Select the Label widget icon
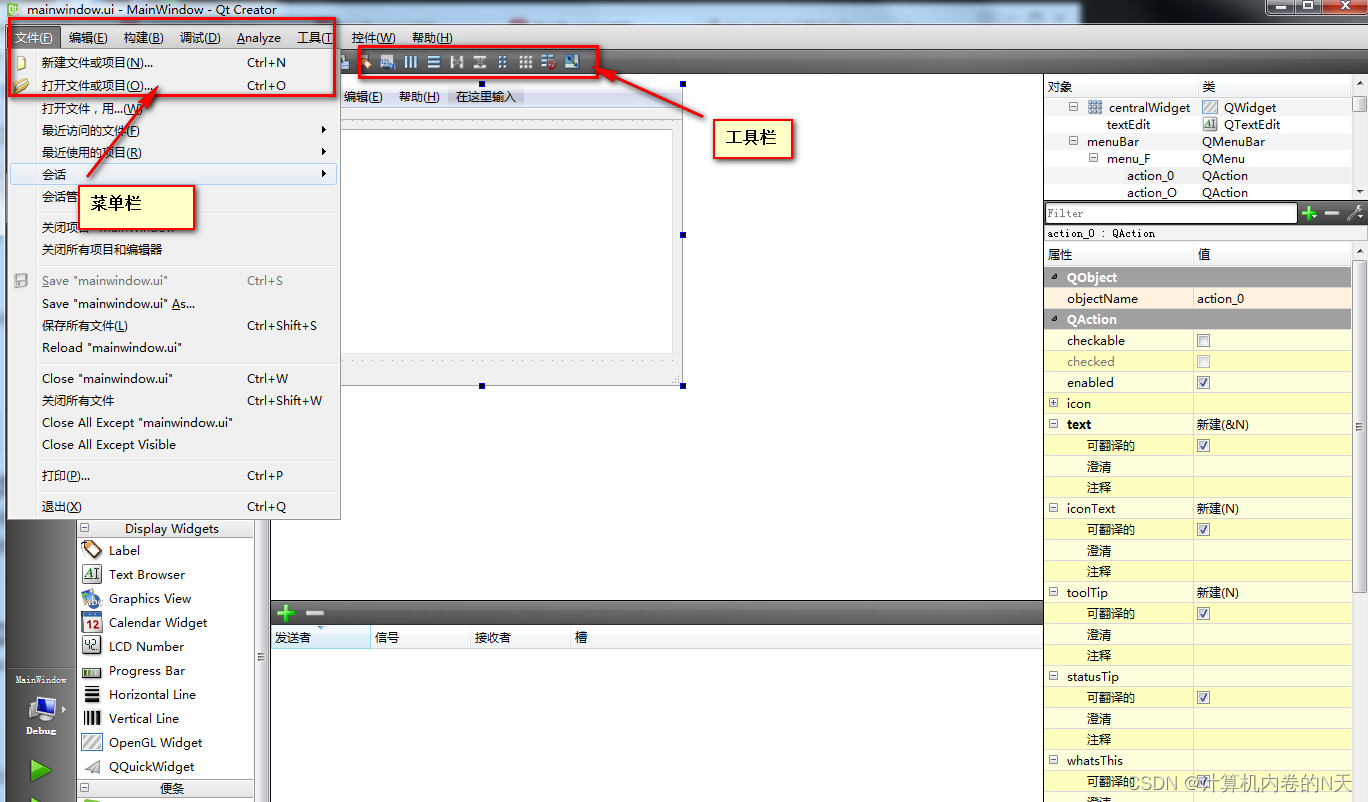Viewport: 1368px width, 802px height. coord(92,550)
